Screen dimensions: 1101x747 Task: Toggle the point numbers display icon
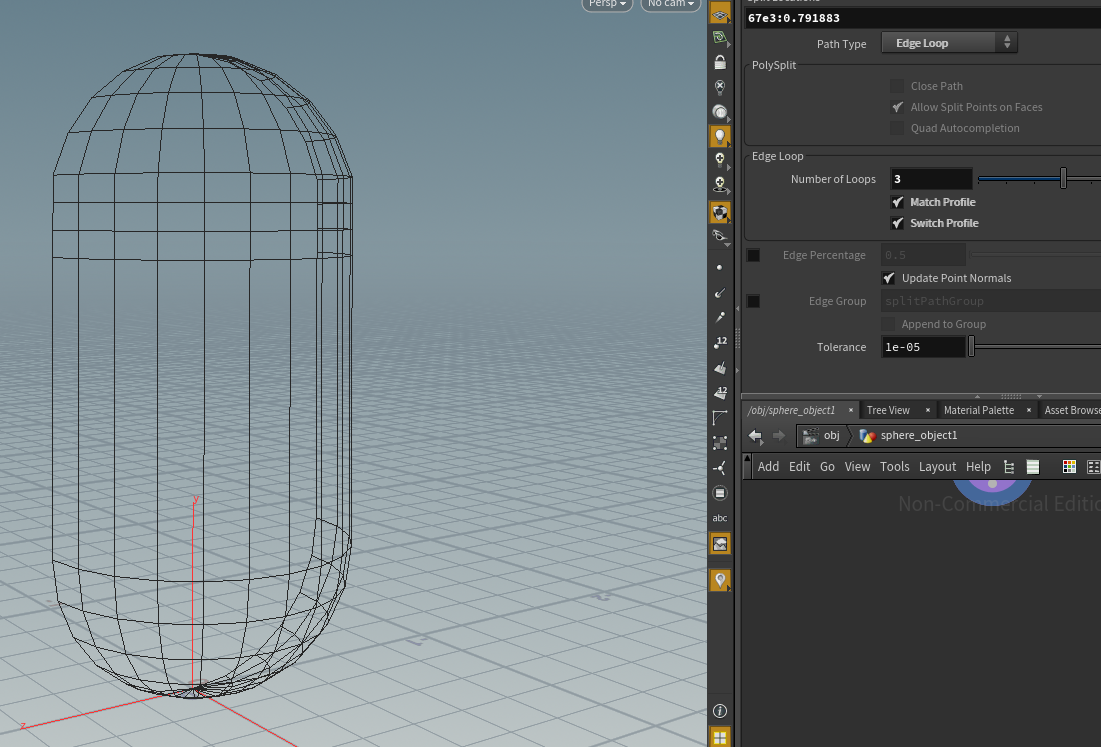(x=719, y=343)
